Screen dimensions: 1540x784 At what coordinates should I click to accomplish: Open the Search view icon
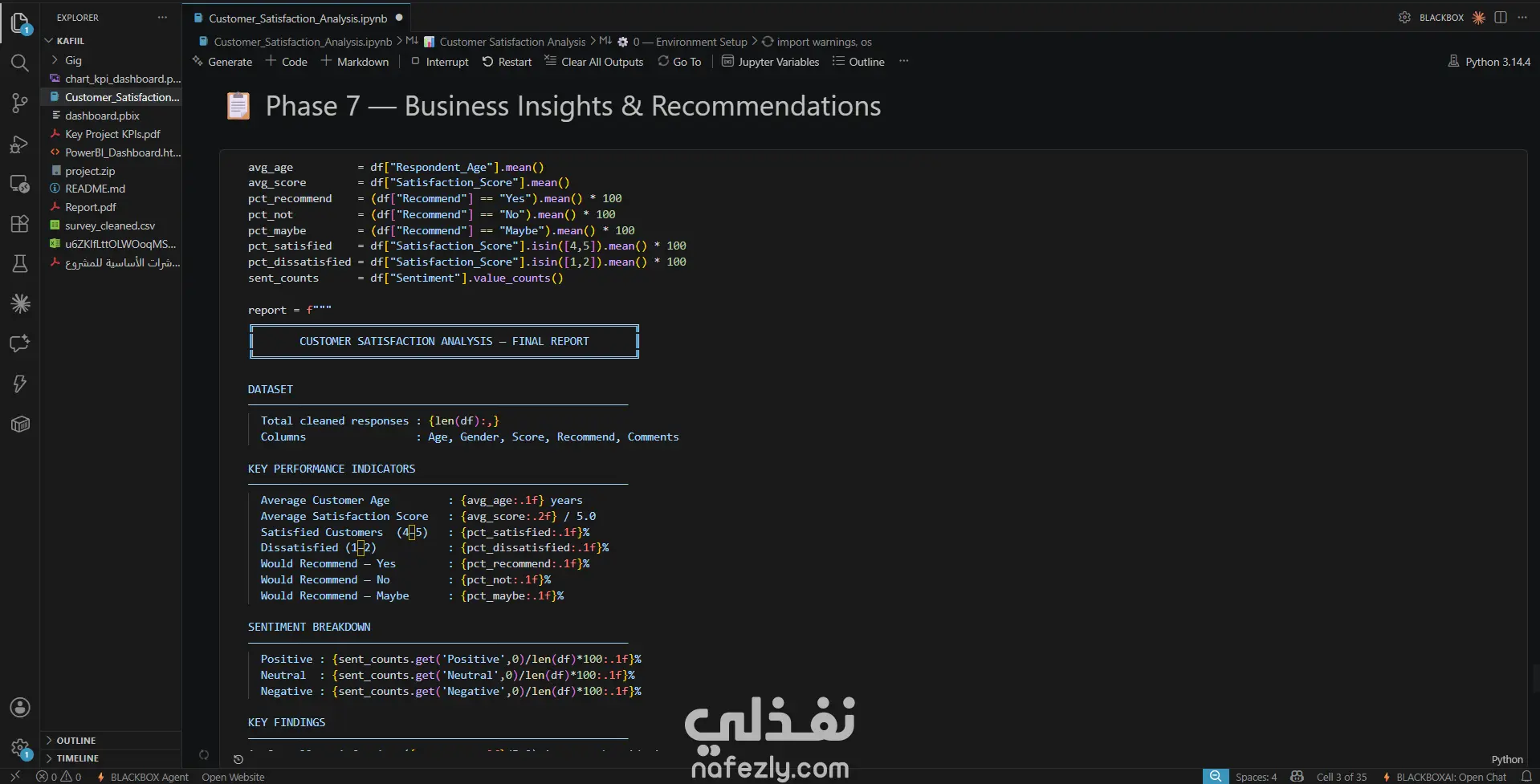[20, 63]
